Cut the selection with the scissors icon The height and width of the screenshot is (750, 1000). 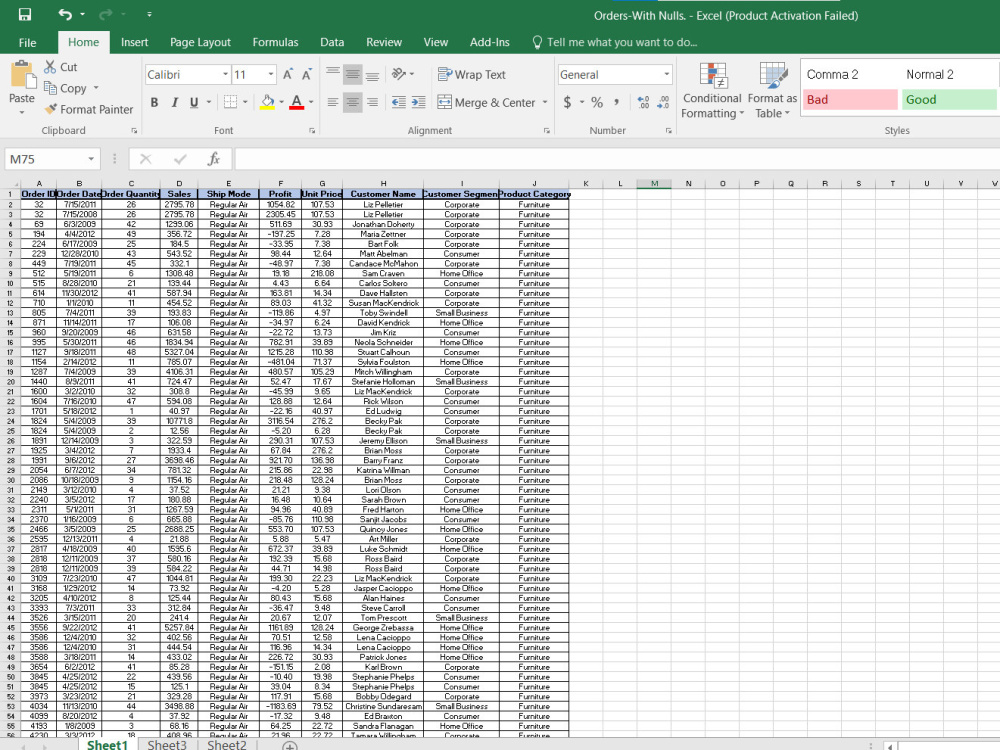50,67
